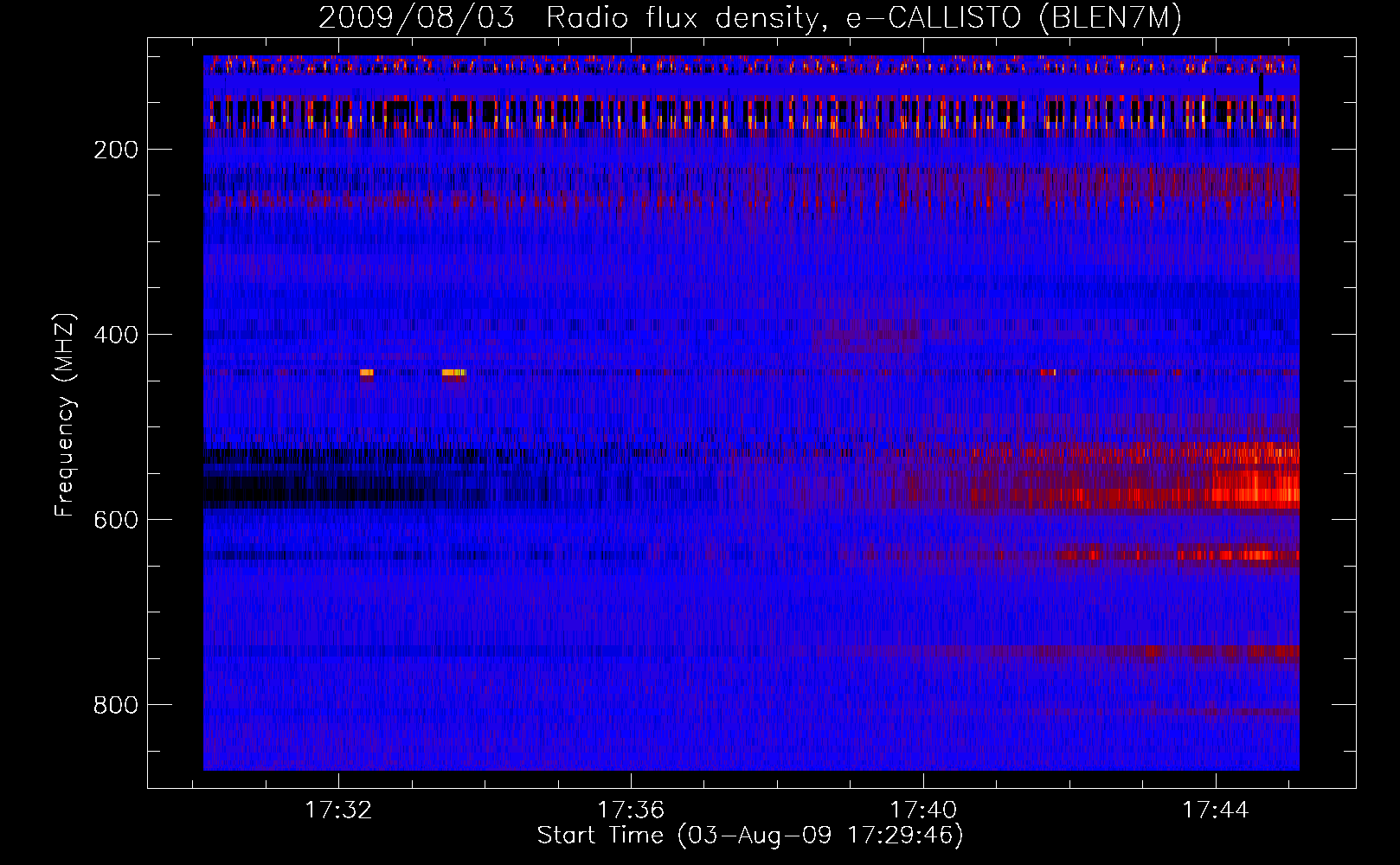Click the yellow burst near 17:33:30 at 440 MHz
1400x865 pixels.
coord(454,373)
